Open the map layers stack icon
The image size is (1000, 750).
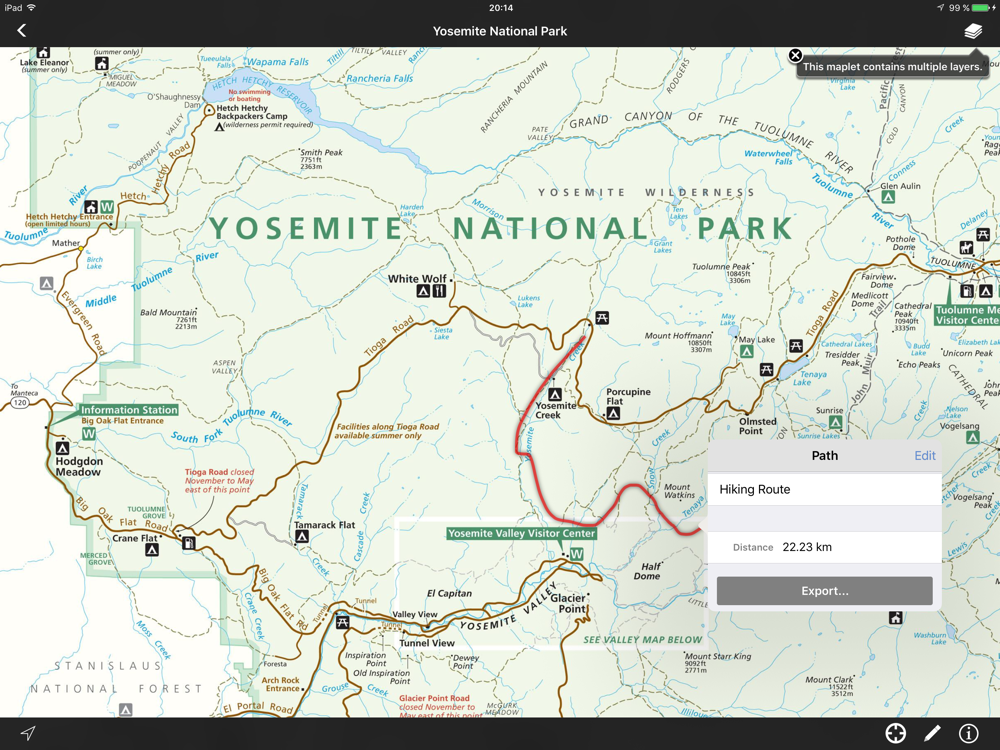click(973, 31)
